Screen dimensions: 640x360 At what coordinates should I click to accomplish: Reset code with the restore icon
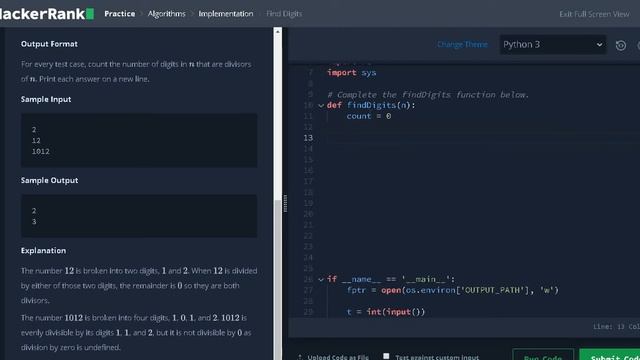click(x=621, y=45)
